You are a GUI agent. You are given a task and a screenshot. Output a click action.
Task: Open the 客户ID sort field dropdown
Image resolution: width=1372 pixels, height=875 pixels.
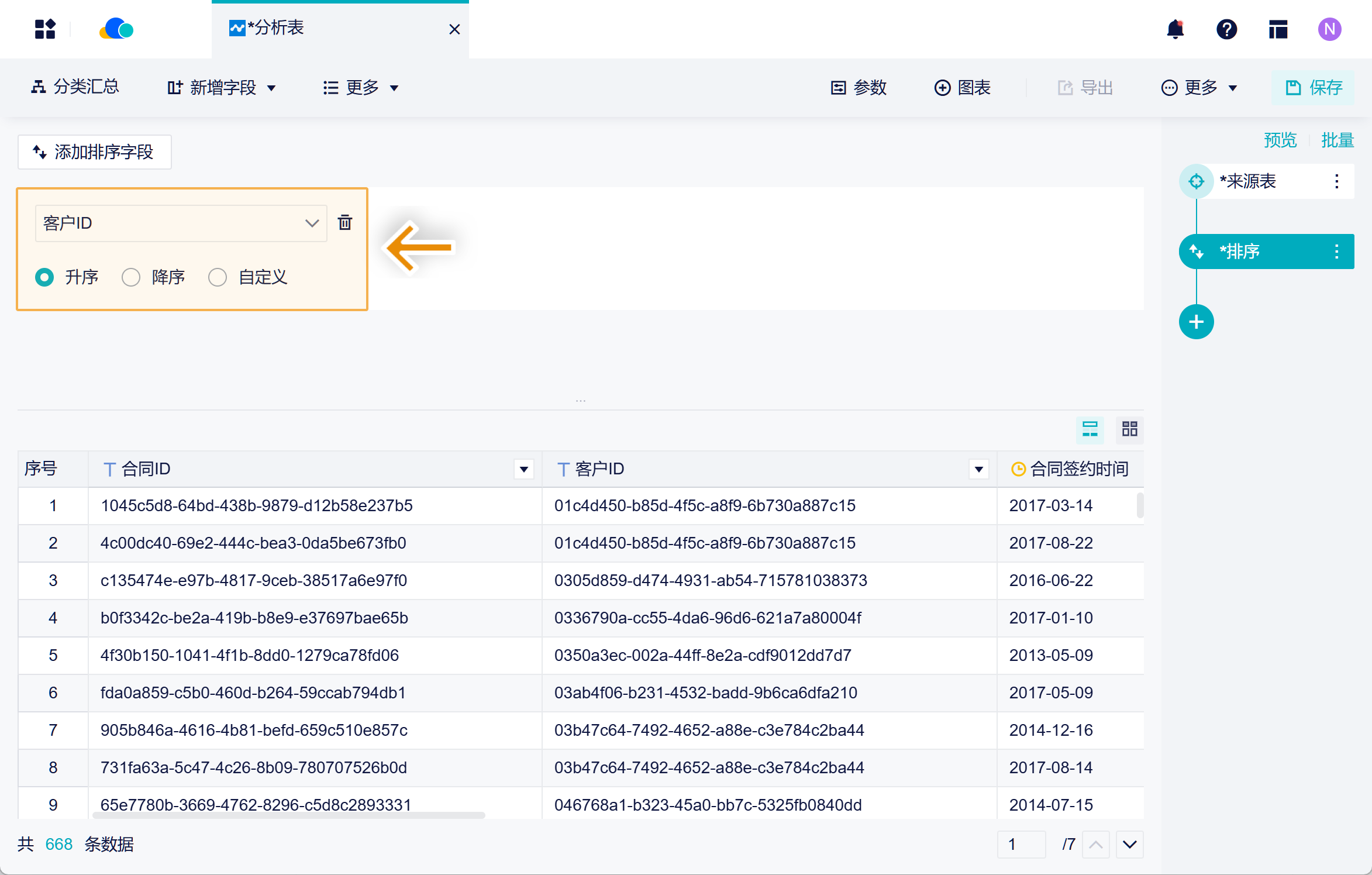coord(181,223)
